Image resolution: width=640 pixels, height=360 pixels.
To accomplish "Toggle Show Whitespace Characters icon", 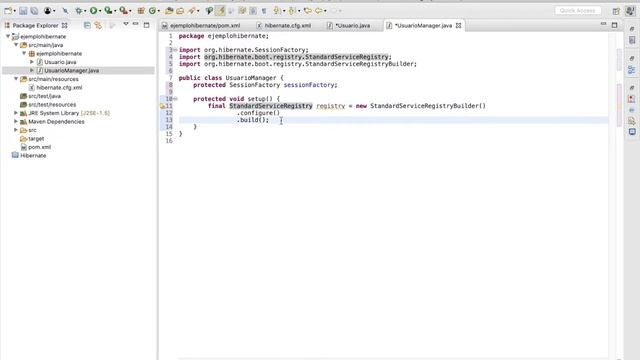I will [264, 11].
